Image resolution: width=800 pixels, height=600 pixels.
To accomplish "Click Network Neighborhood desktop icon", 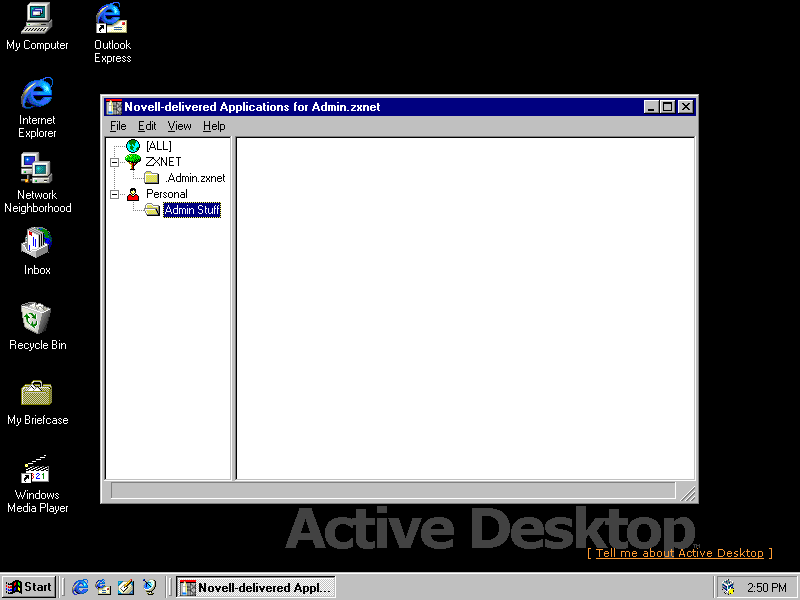I will 37,170.
